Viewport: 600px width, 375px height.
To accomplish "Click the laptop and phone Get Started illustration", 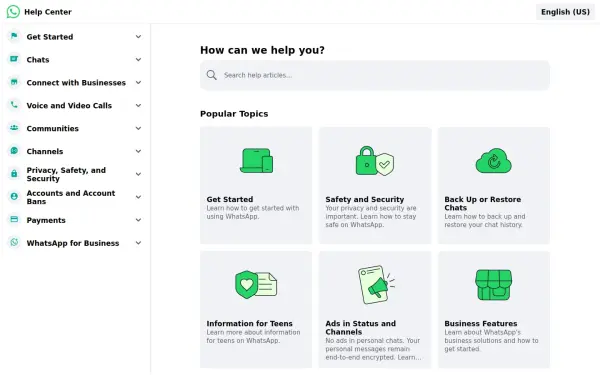I will point(256,161).
